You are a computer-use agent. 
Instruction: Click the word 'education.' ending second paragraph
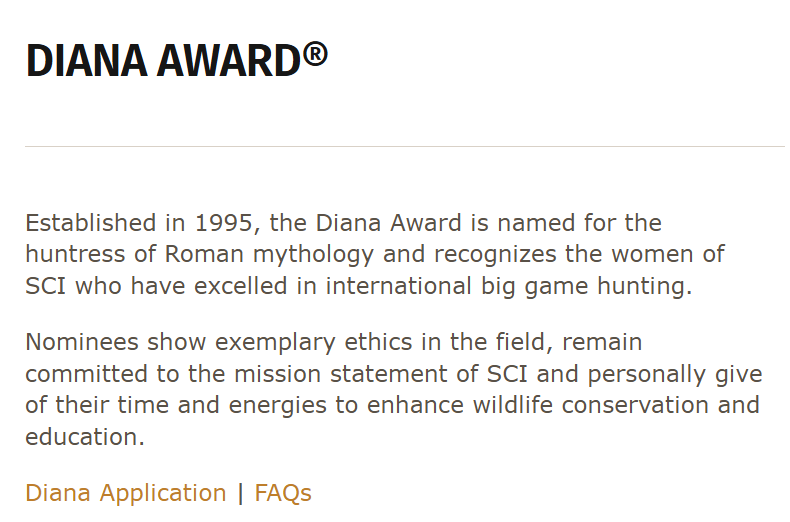[x=85, y=437]
